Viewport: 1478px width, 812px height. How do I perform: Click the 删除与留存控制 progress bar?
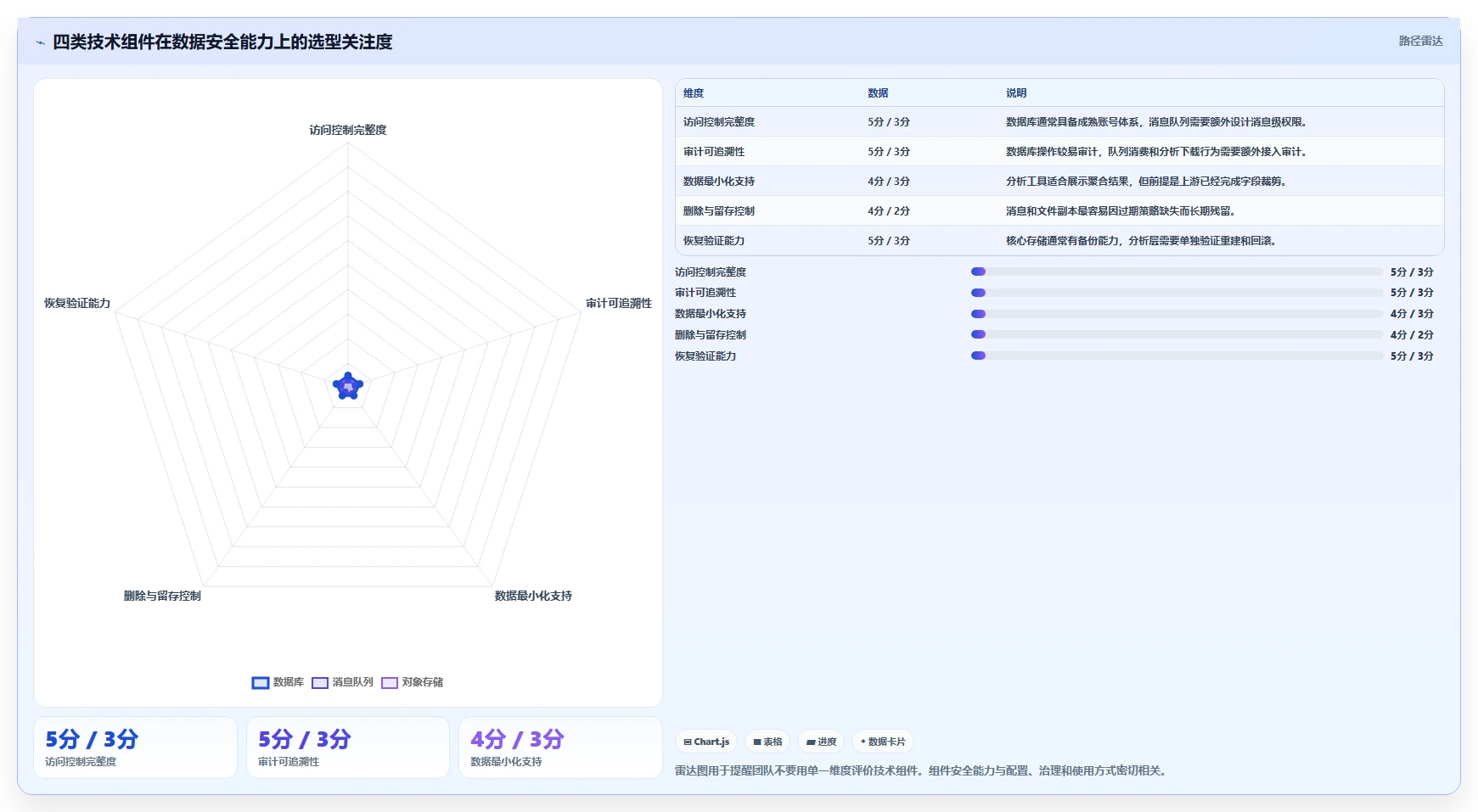pos(1177,334)
